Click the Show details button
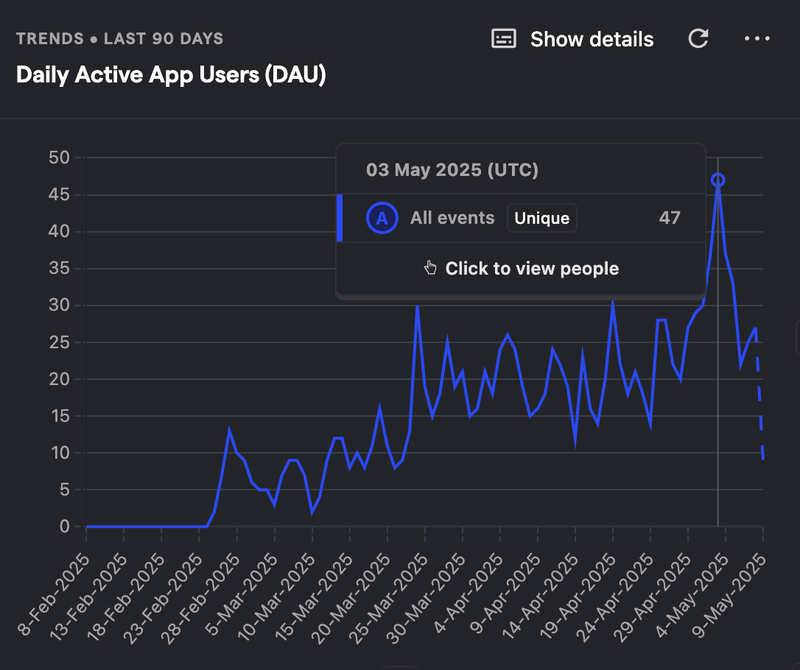Screen dimensions: 800x670 tap(570, 39)
